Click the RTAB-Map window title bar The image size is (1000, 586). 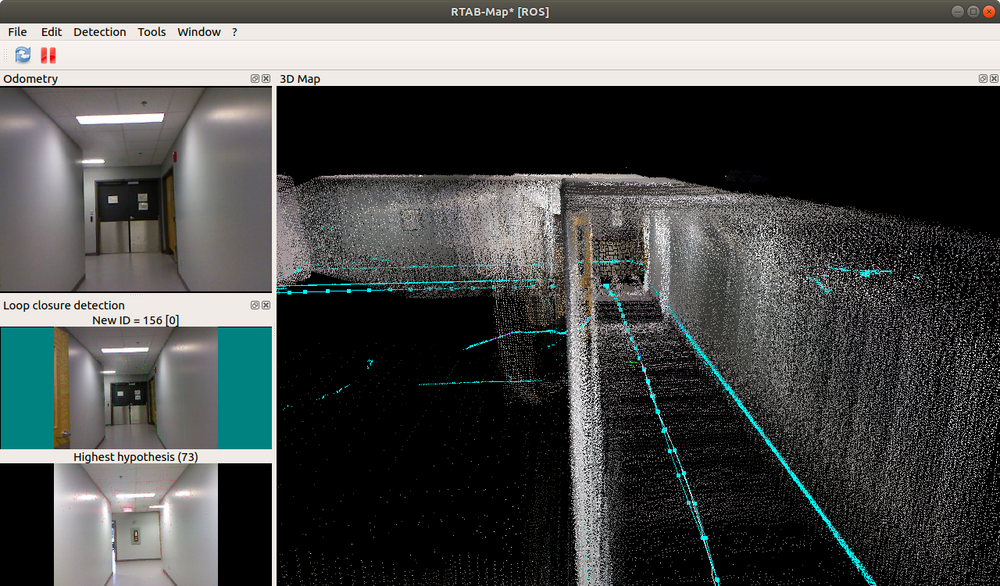500,11
